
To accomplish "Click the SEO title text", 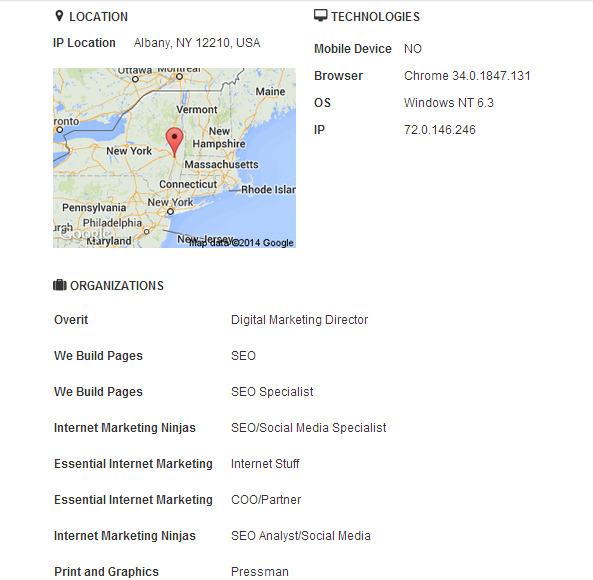I will [243, 356].
